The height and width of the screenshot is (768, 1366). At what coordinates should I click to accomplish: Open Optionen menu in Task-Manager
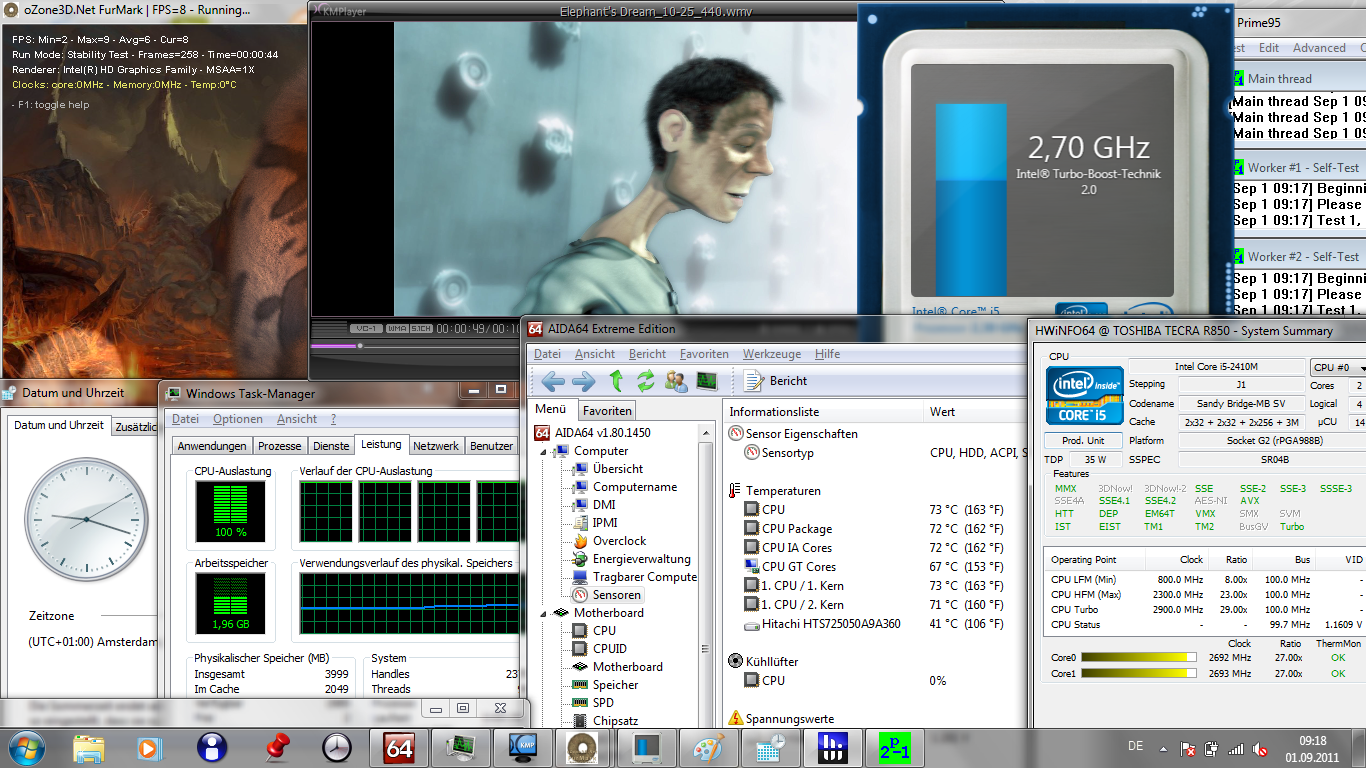point(238,419)
